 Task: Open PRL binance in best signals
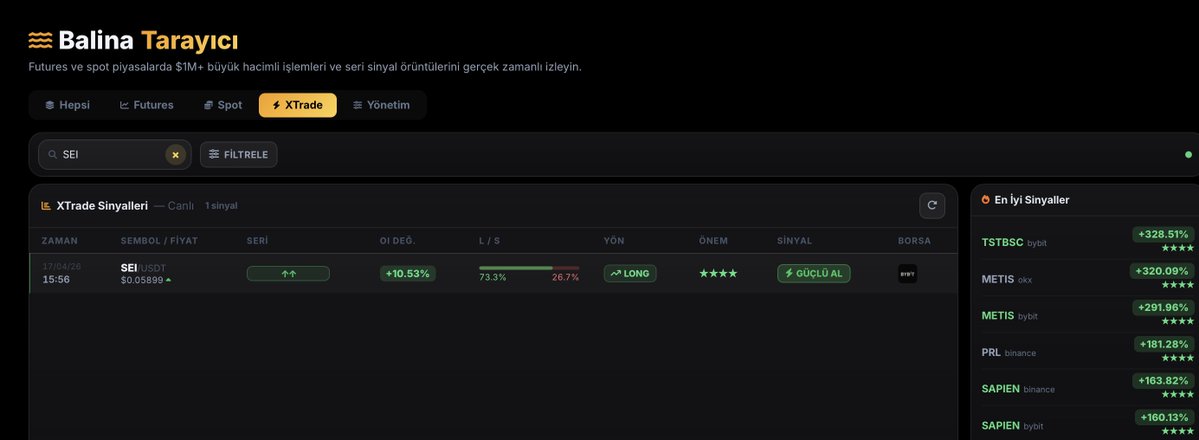(1009, 352)
